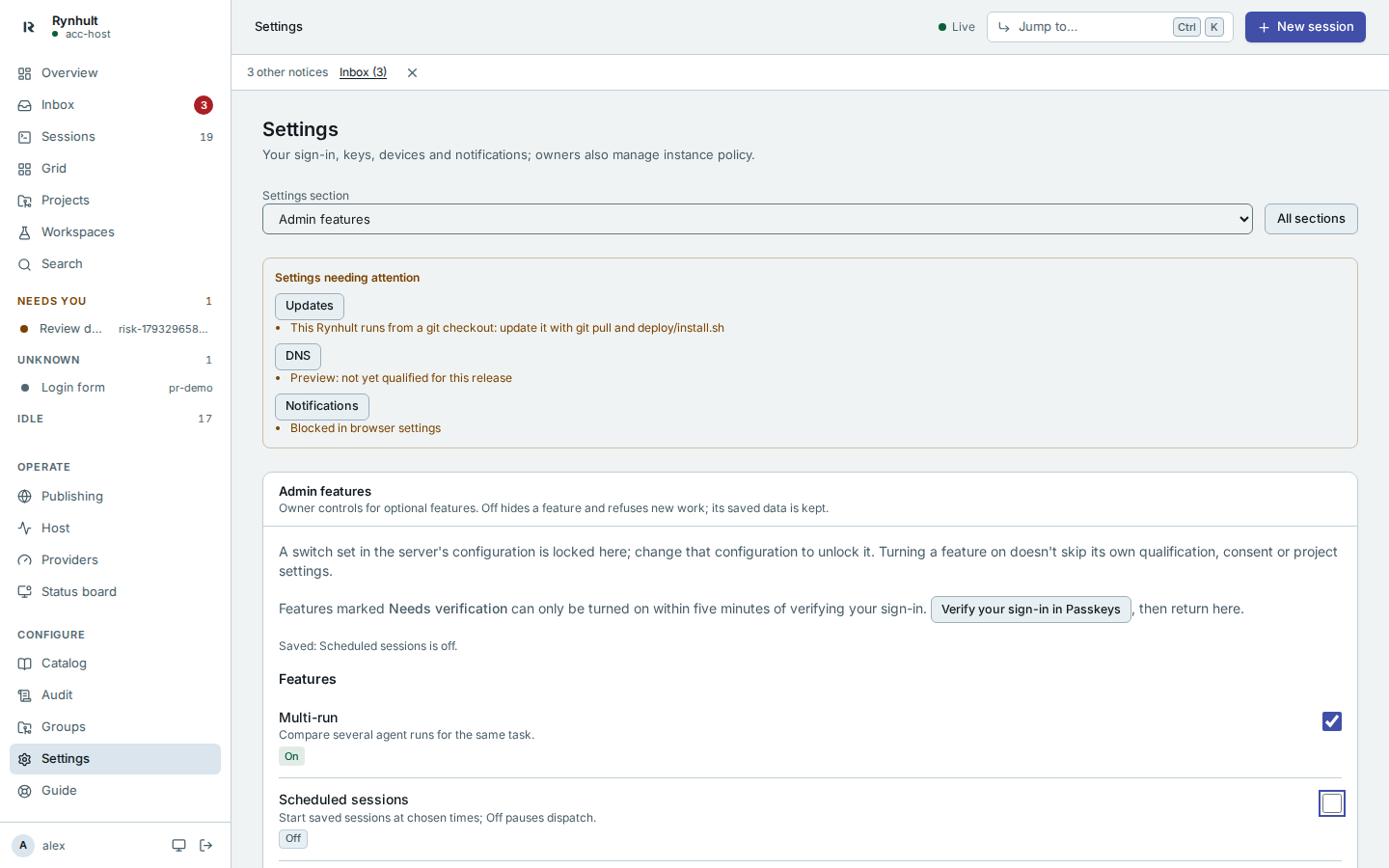The width and height of the screenshot is (1389, 868).
Task: Click the Sessions count 19
Action: 206,137
